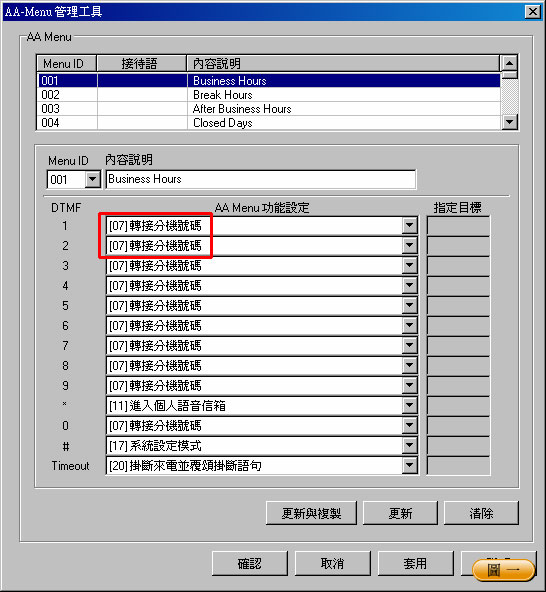Viewport: 546px width, 592px height.
Task: Confirm with the 確認 button
Action: tap(250, 564)
